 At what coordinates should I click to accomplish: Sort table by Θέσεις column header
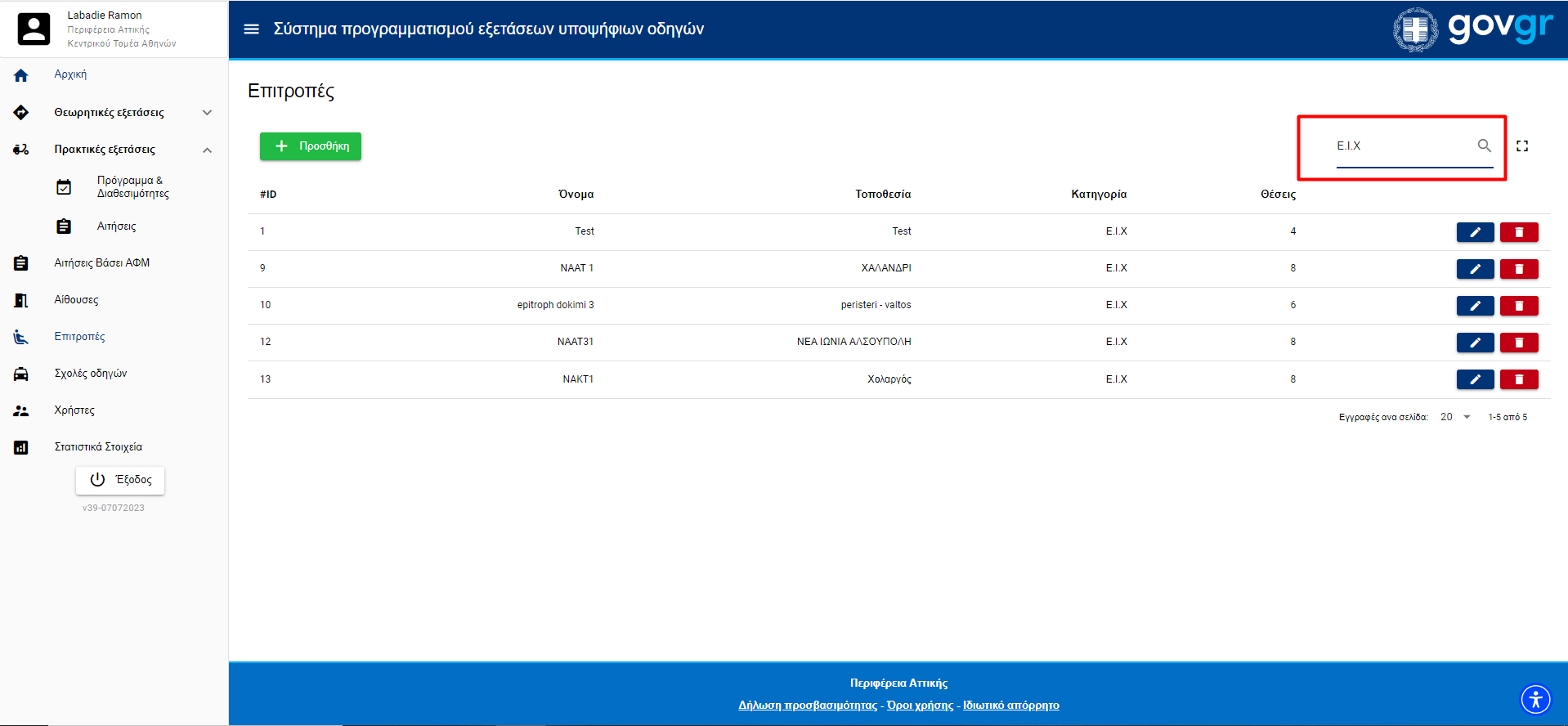(1277, 195)
